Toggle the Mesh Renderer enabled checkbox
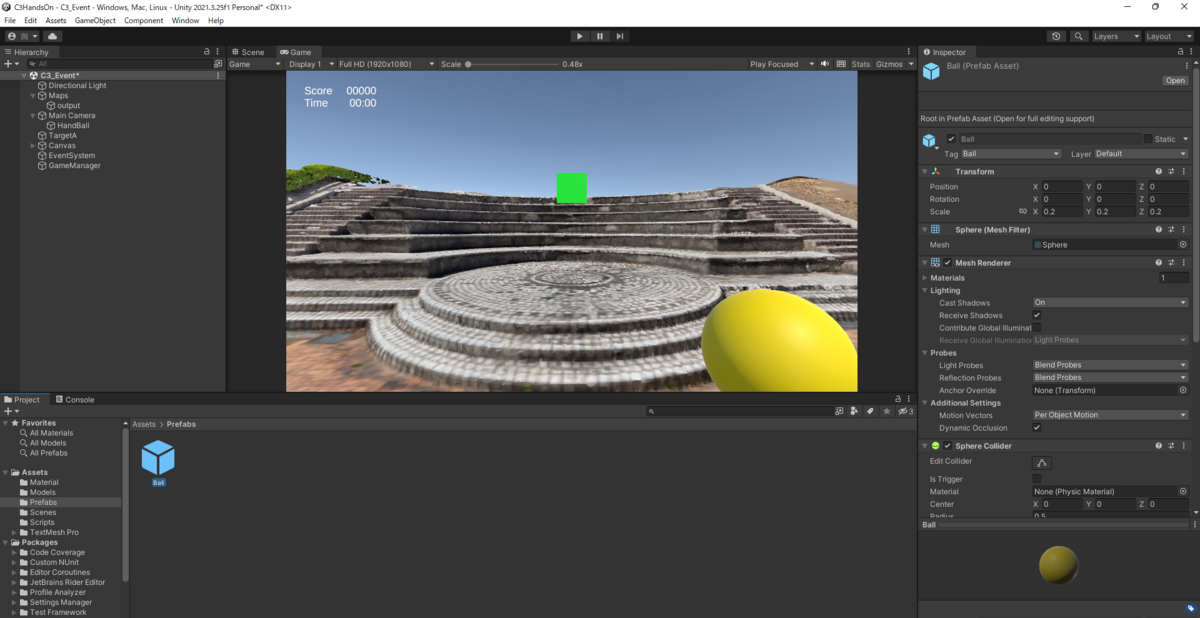Viewport: 1200px width, 618px height. [947, 262]
